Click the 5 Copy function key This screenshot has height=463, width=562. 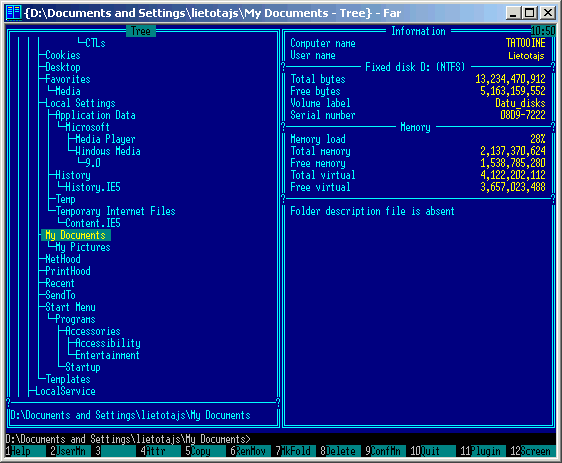point(206,451)
